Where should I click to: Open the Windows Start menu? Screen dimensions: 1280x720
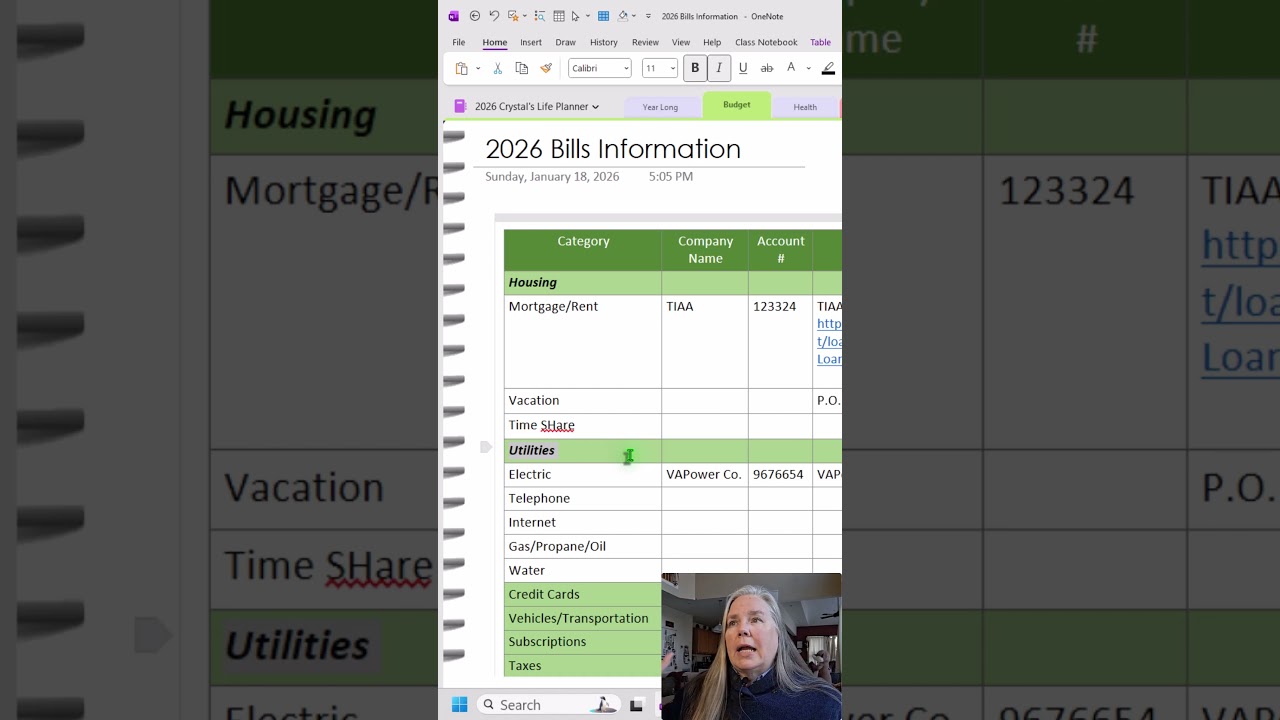click(460, 705)
